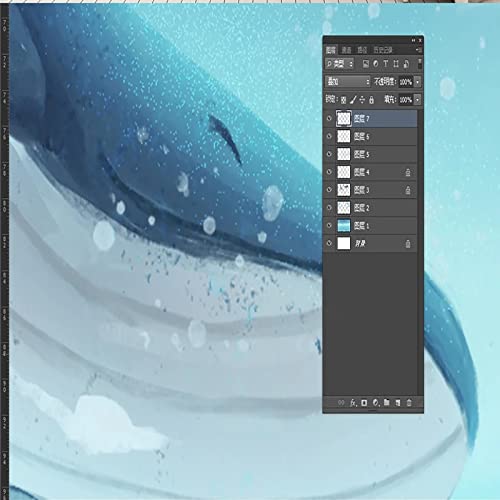Select the 图层 6 layer thumbnail
This screenshot has height=500, width=500.
coord(344,136)
